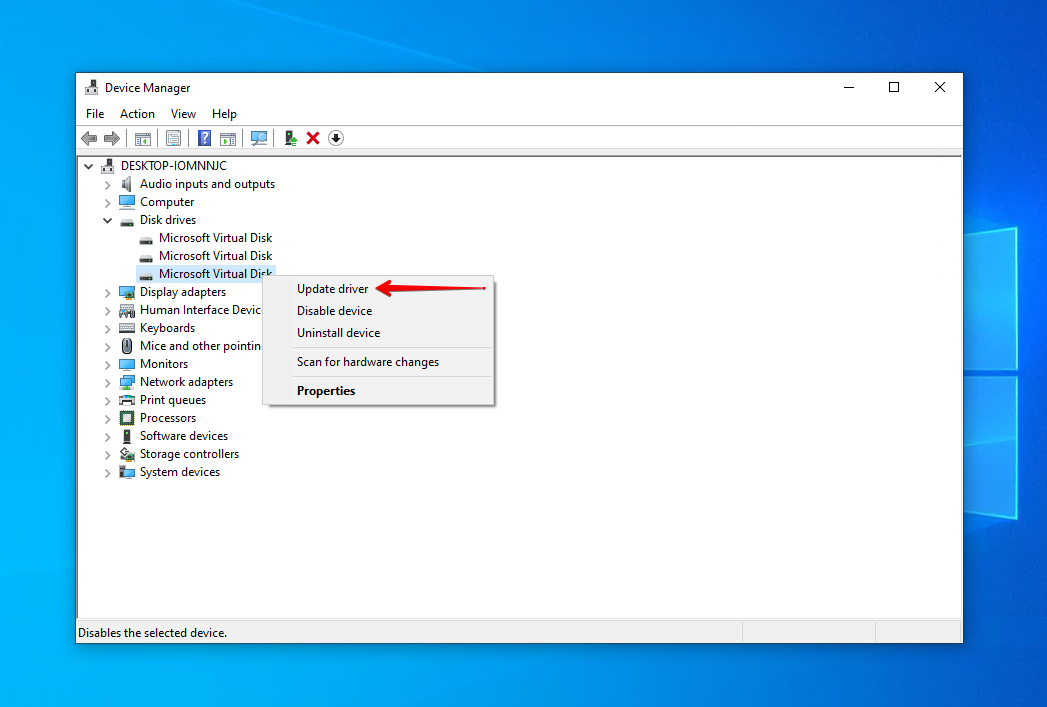1047x707 pixels.
Task: Click the Keyboards category icon
Action: (127, 328)
